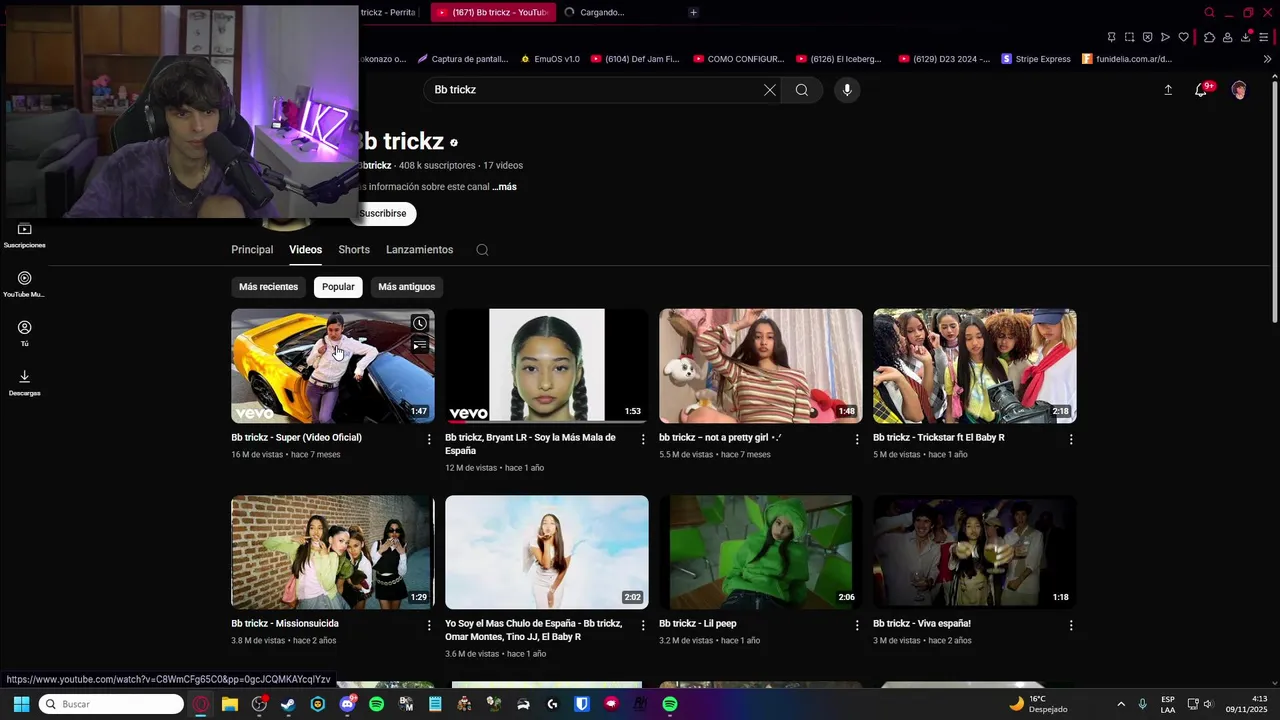Open Suscripciones in the sidebar

(24, 236)
